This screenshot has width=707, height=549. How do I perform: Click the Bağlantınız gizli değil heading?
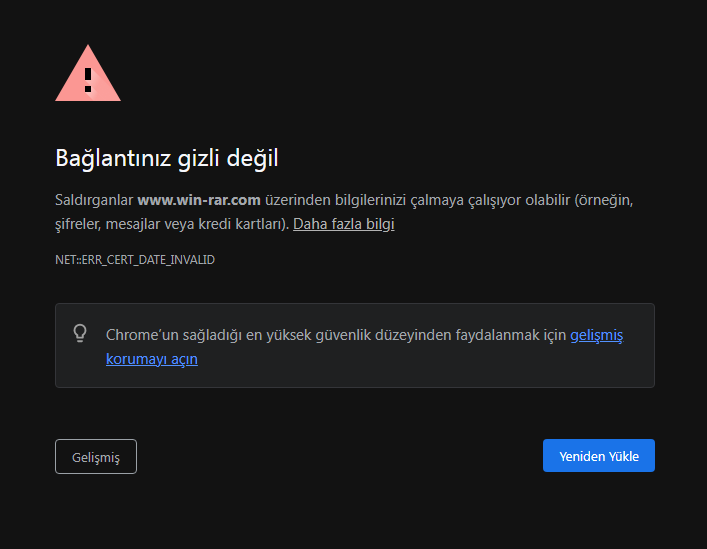pyautogui.click(x=167, y=158)
